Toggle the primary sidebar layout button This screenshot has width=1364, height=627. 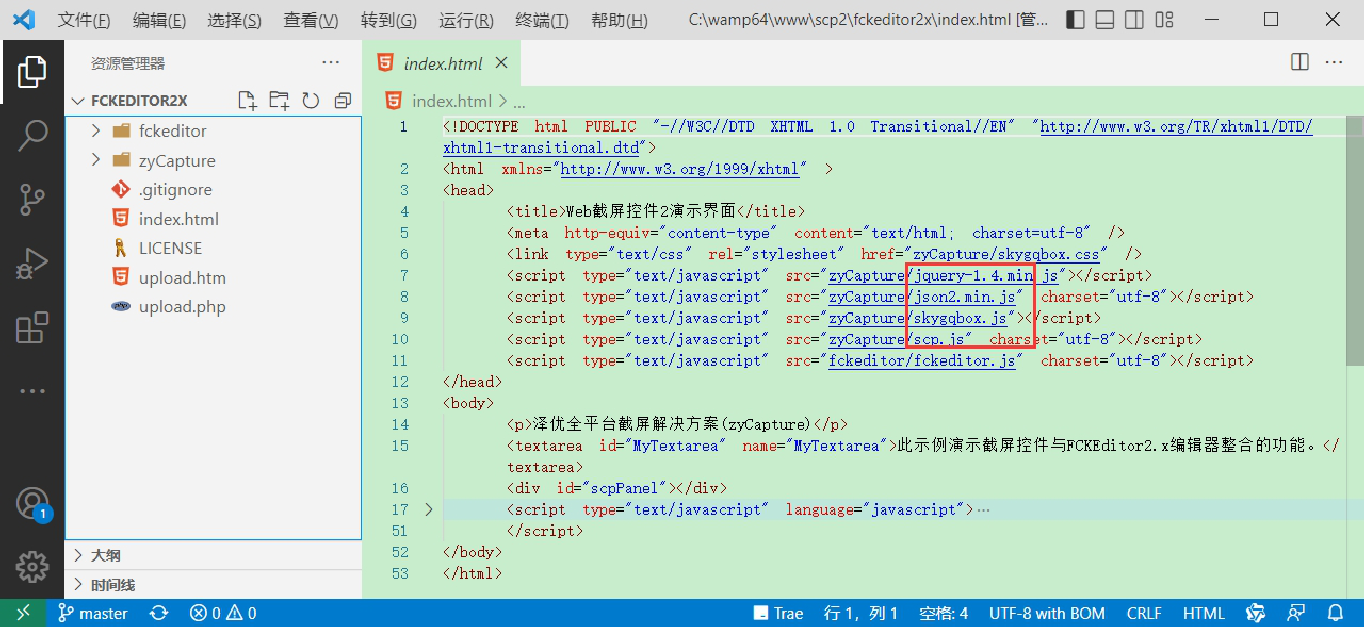[x=1075, y=20]
